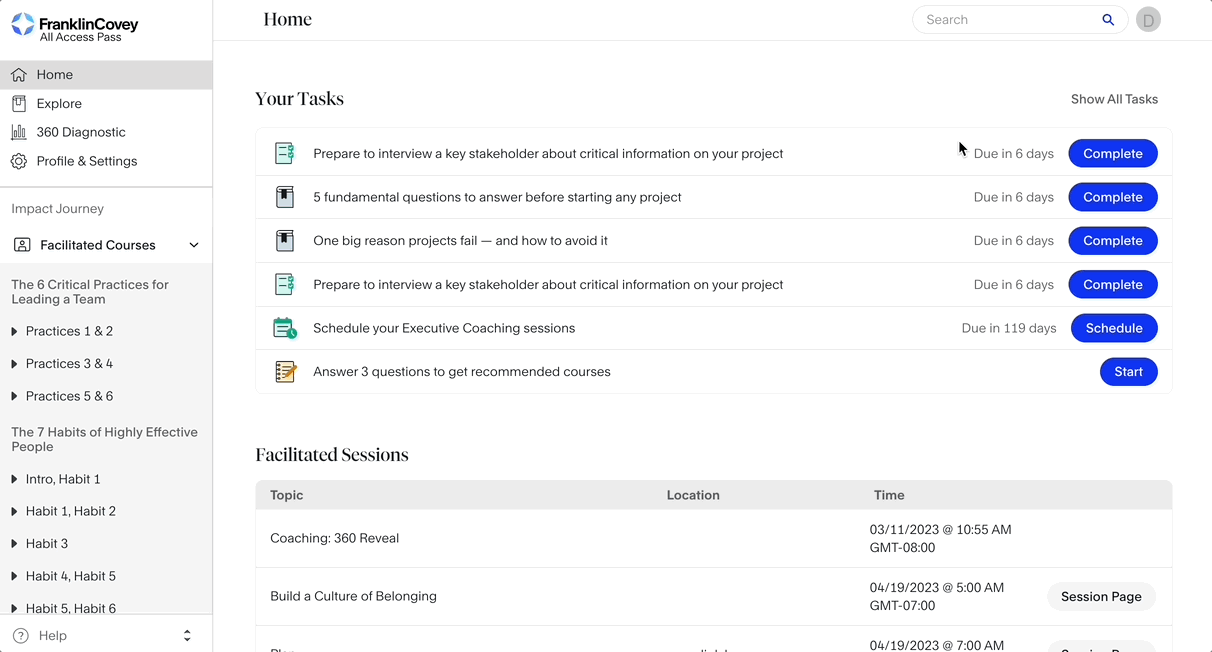Viewport: 1212px width, 652px height.
Task: Click the calendar icon for Executive Coaching task
Action: click(285, 328)
